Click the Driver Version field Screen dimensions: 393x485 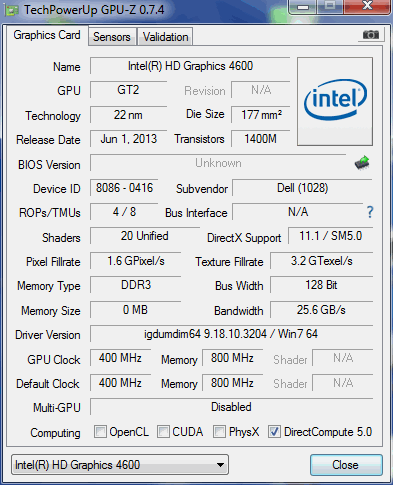[x=231, y=334]
